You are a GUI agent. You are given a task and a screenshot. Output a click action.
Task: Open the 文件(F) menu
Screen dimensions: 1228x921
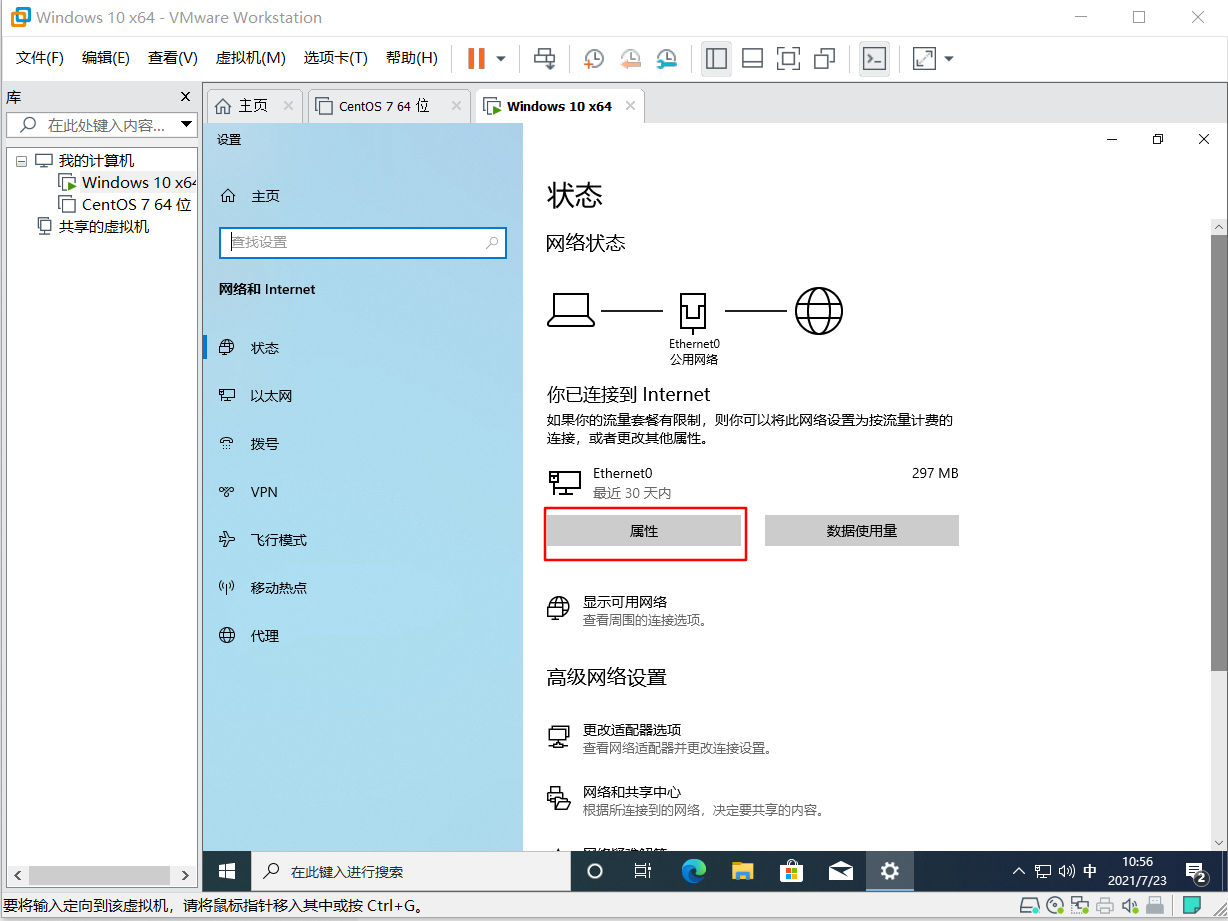(40, 58)
